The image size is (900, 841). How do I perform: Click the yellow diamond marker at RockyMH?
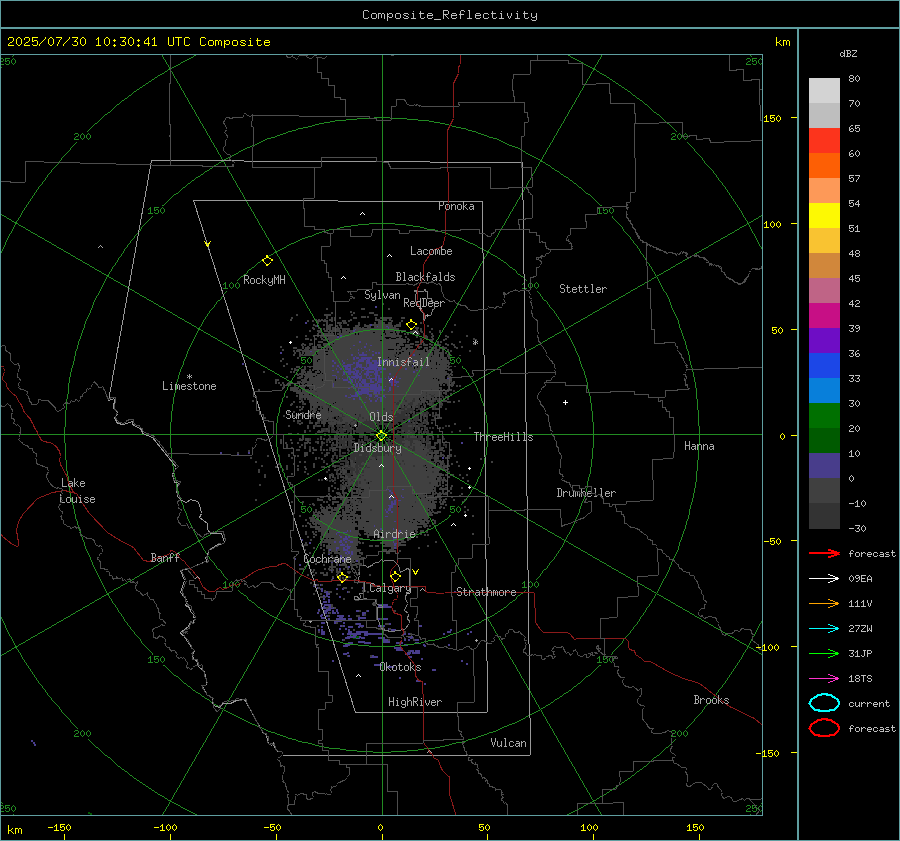pyautogui.click(x=267, y=261)
